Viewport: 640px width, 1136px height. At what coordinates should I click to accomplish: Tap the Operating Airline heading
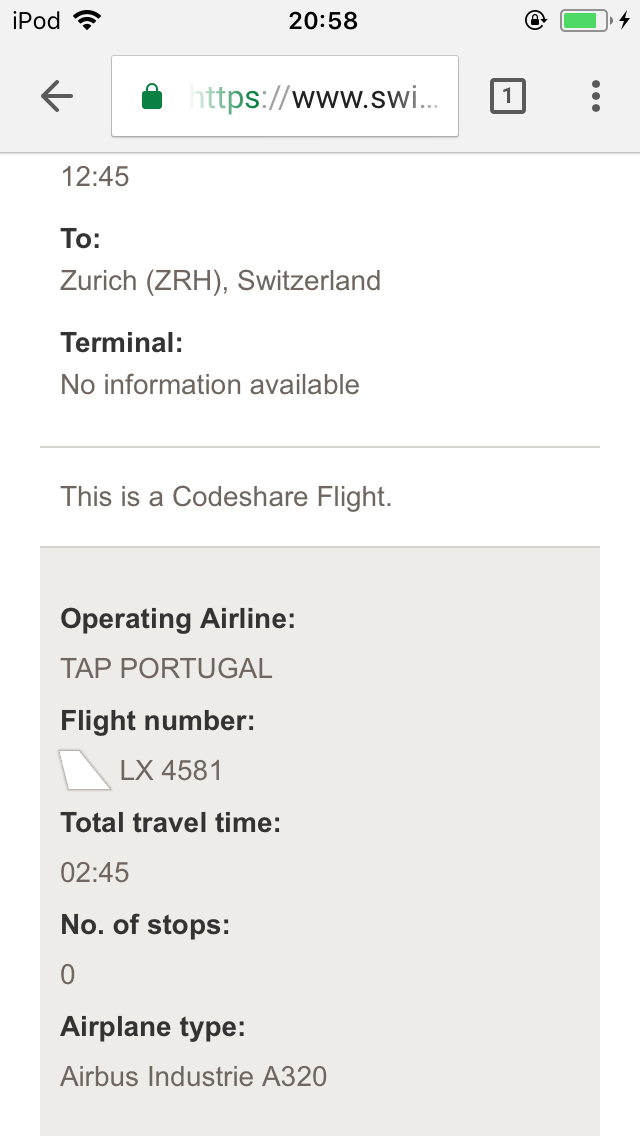point(178,619)
